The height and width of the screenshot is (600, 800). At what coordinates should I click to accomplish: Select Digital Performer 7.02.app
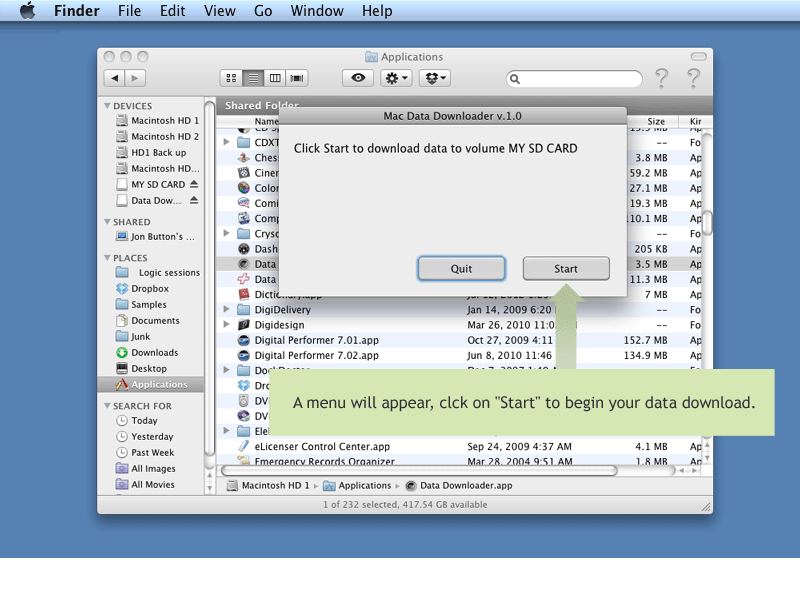(316, 355)
